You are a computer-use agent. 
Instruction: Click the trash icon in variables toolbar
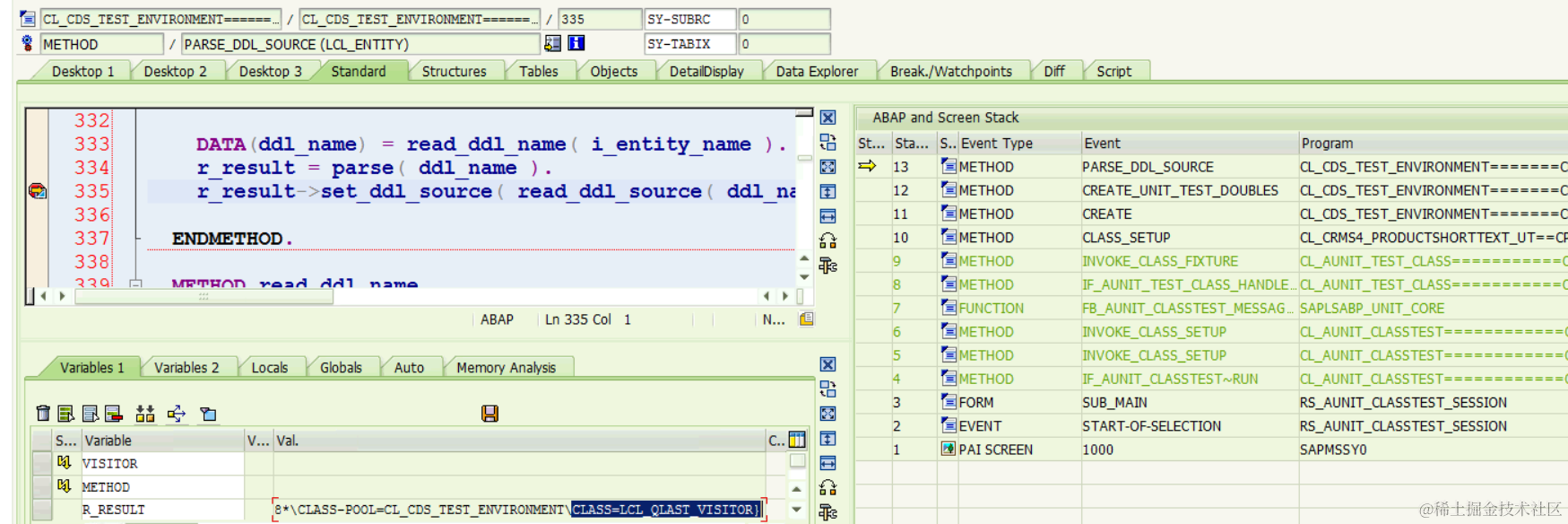coord(42,414)
